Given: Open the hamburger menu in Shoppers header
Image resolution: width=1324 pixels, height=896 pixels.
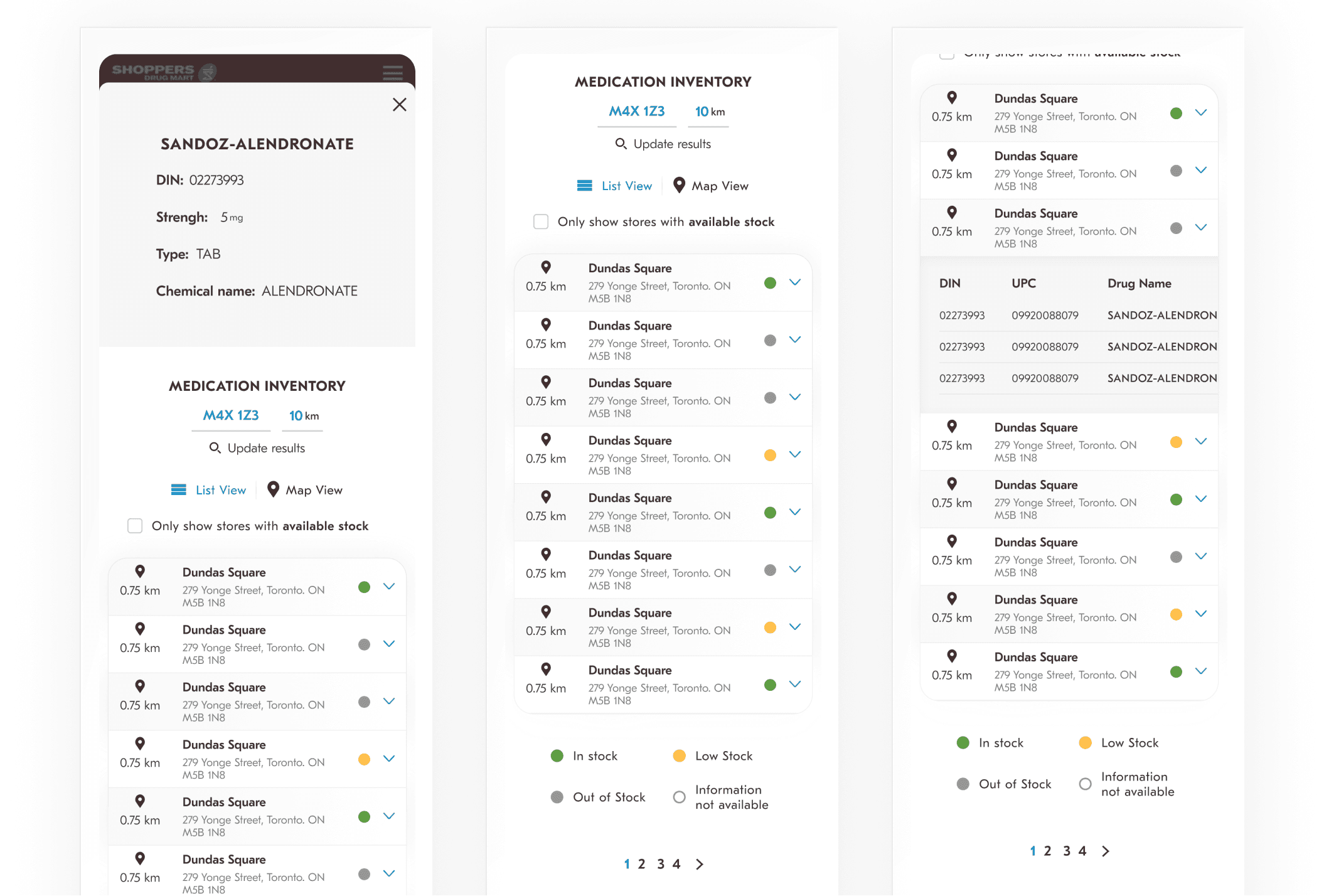Looking at the screenshot, I should [x=393, y=72].
